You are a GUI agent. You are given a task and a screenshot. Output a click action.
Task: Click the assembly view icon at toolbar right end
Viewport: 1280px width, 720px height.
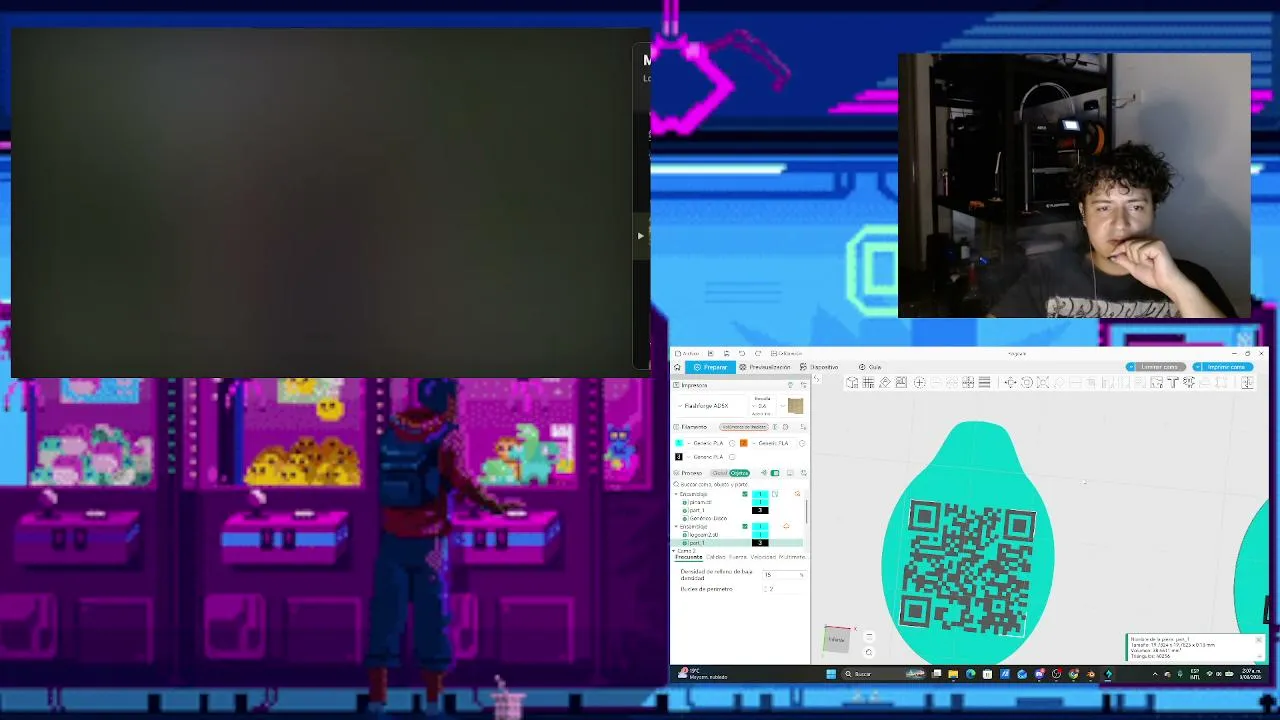tap(1247, 382)
